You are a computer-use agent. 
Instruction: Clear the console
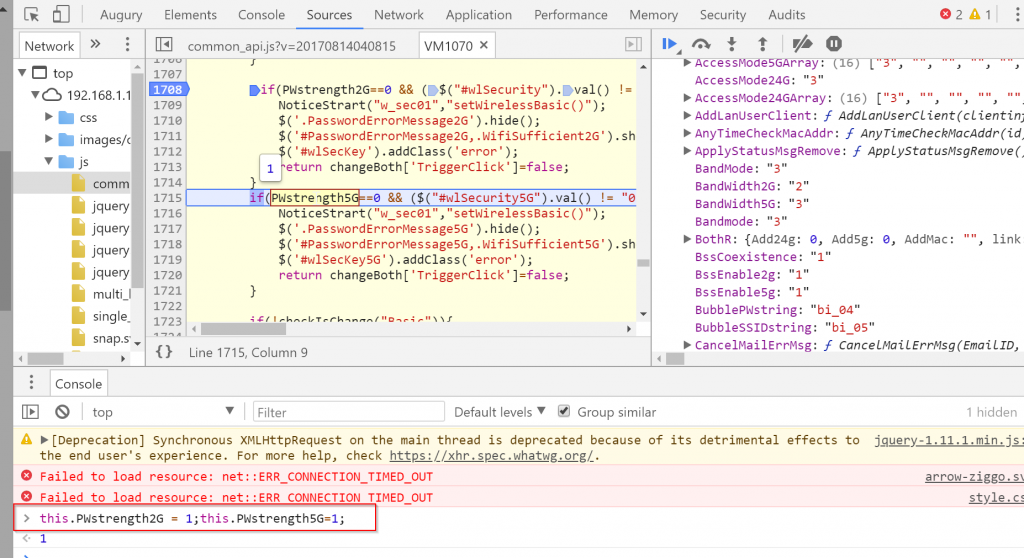62,412
